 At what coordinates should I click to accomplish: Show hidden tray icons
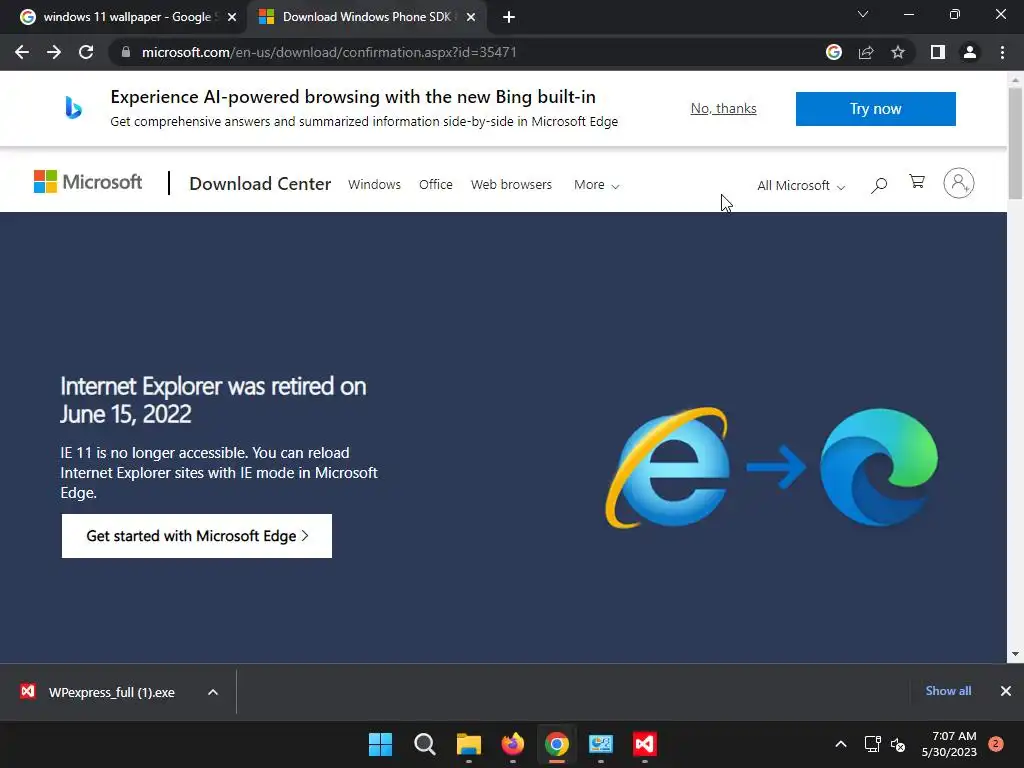point(841,744)
